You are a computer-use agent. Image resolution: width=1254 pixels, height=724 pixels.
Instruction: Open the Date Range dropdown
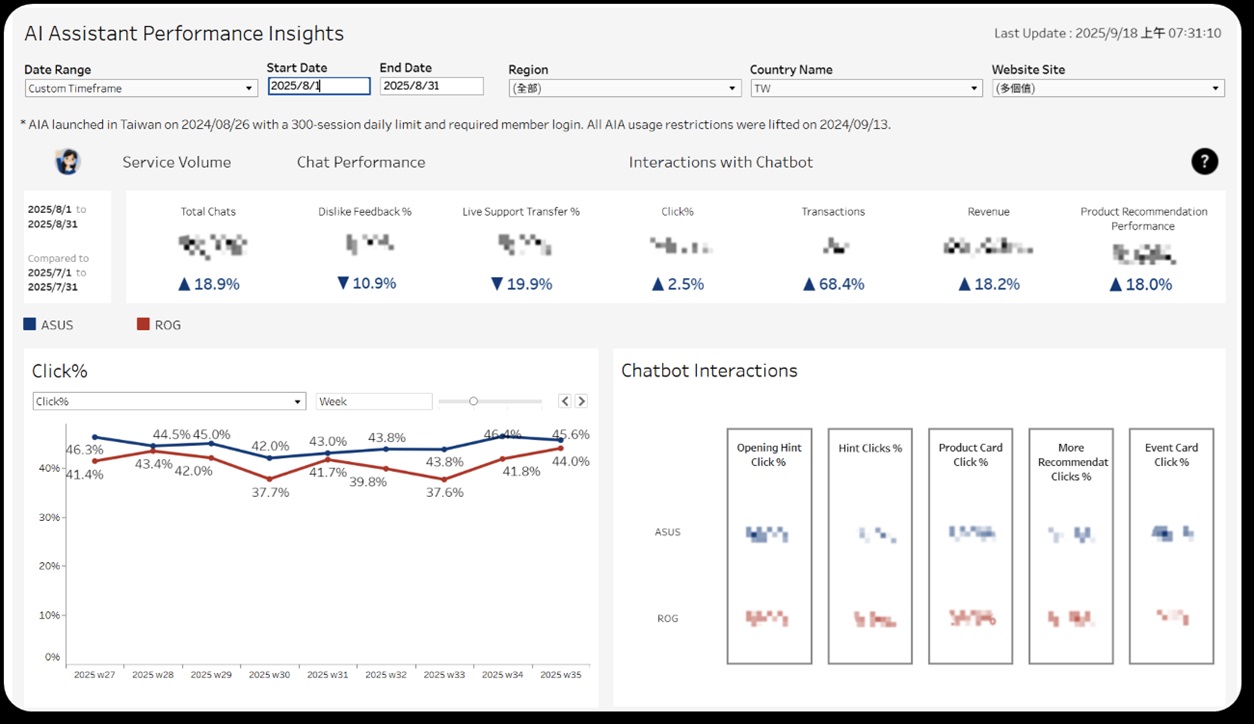(x=140, y=88)
